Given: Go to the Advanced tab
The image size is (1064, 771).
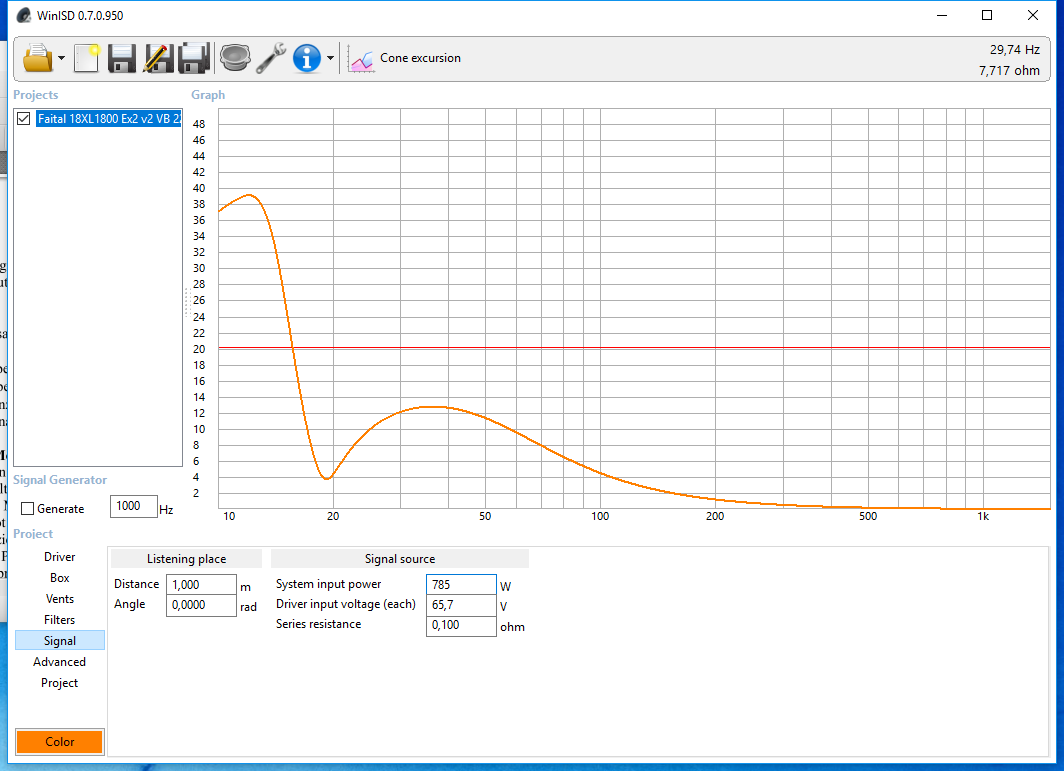Looking at the screenshot, I should point(60,662).
